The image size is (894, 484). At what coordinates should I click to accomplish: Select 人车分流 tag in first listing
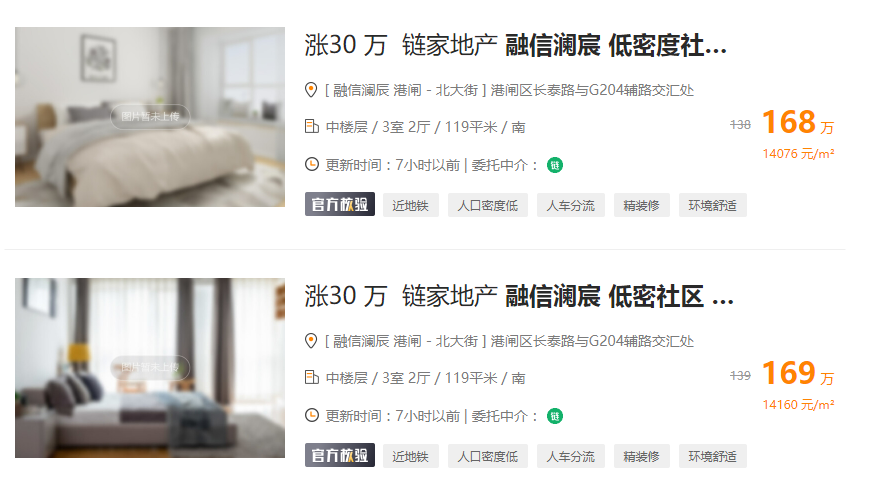(571, 205)
